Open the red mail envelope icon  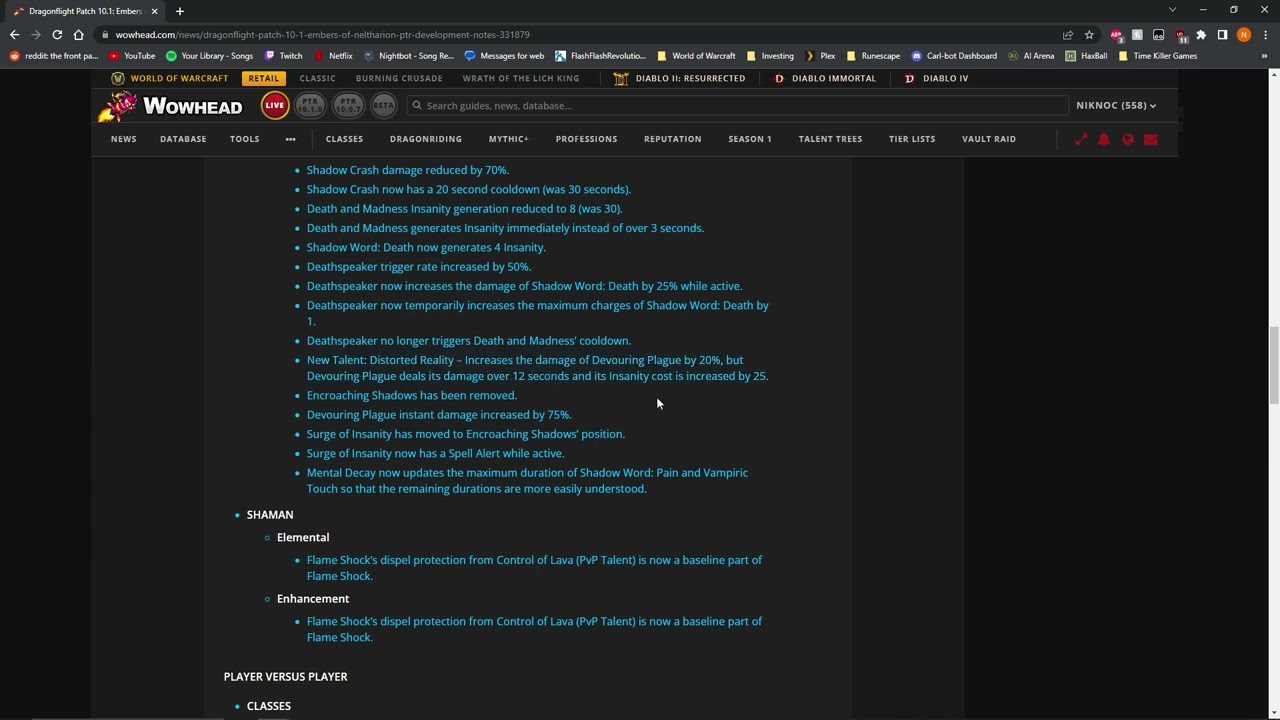click(x=1151, y=139)
